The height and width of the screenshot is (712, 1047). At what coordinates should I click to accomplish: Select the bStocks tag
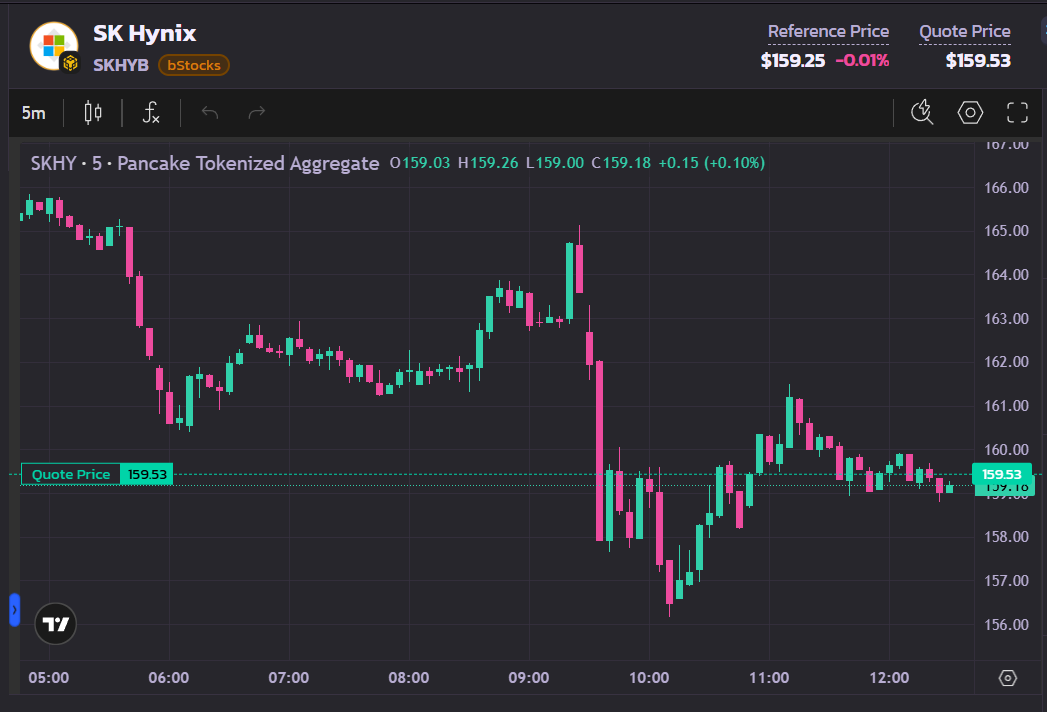pyautogui.click(x=194, y=65)
